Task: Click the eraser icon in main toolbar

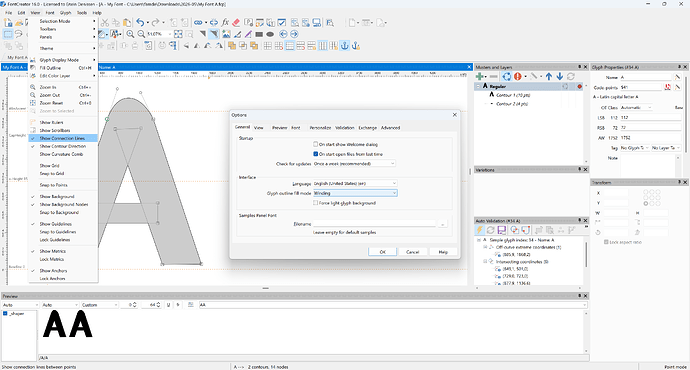Action: tap(236, 22)
